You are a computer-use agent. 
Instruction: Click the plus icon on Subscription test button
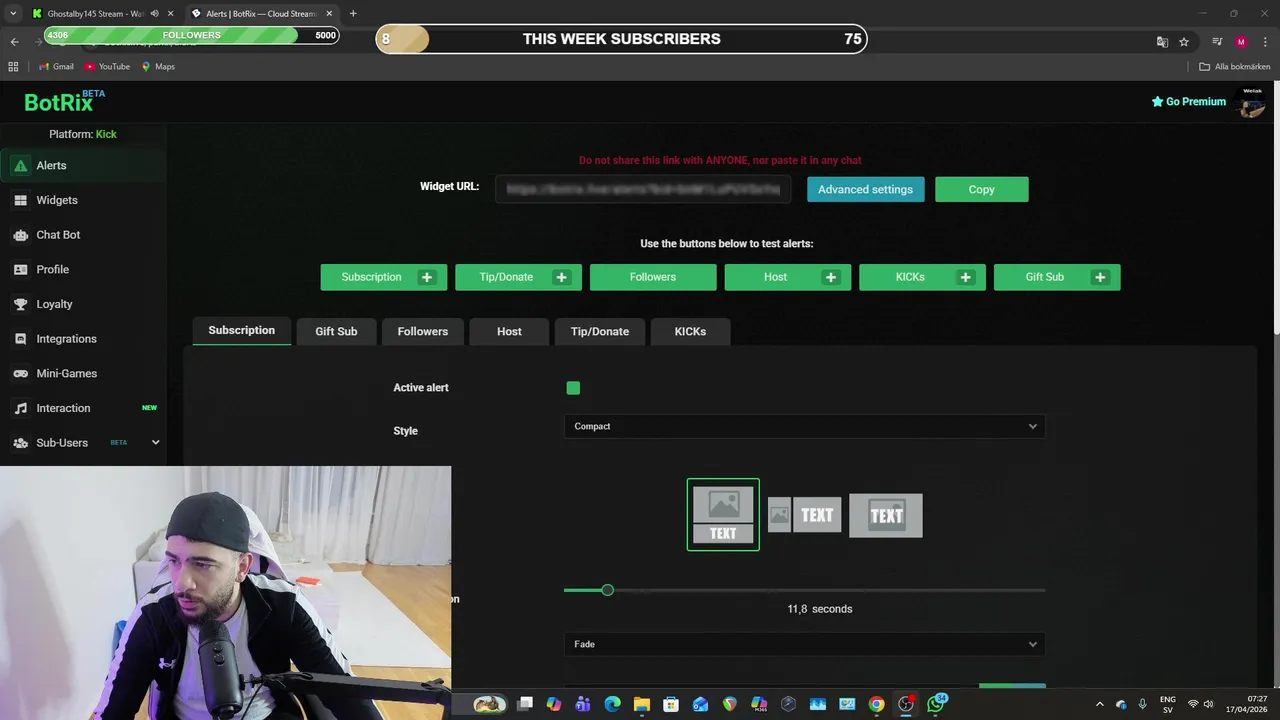[x=427, y=277]
